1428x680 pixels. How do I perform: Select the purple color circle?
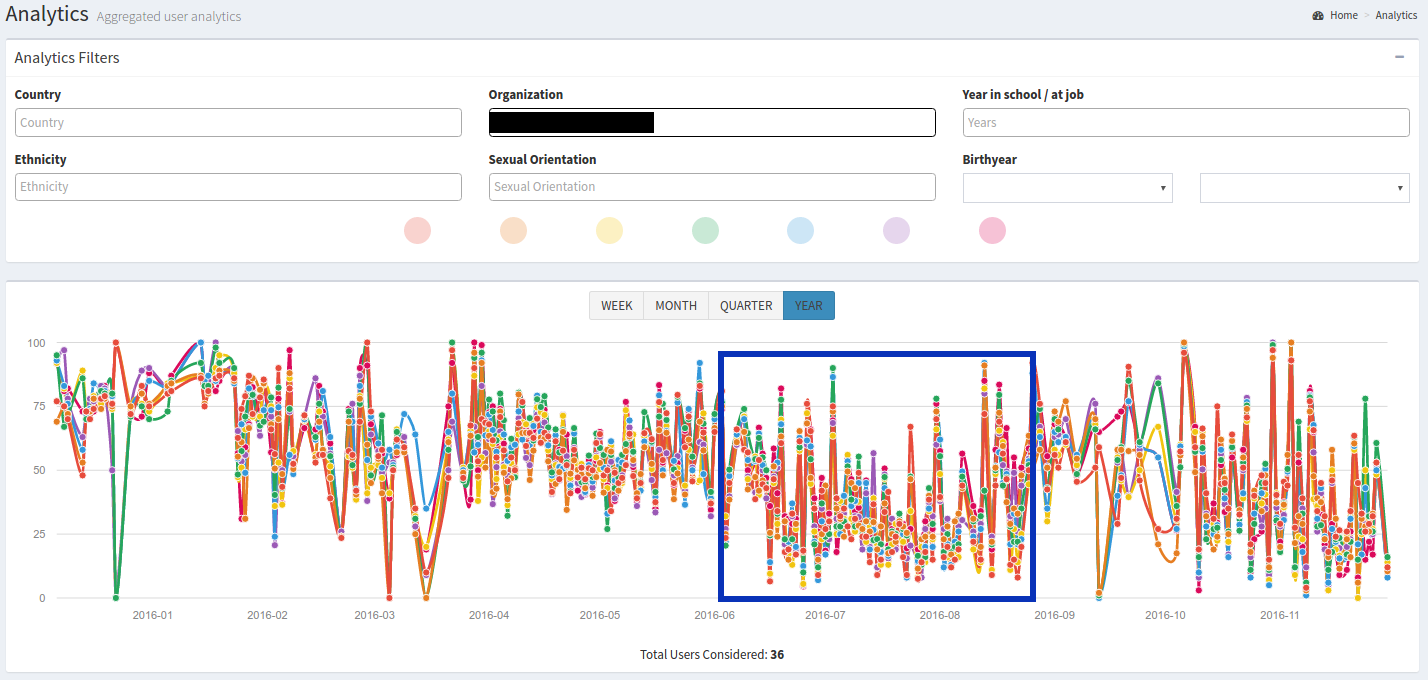(896, 230)
